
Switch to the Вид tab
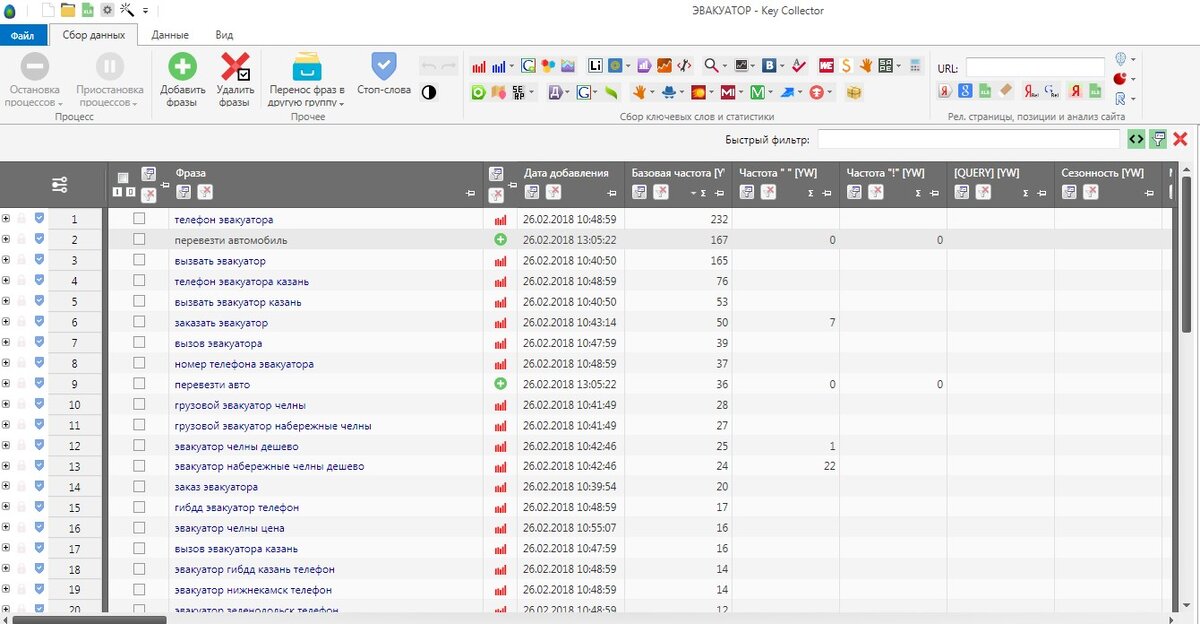(x=225, y=35)
